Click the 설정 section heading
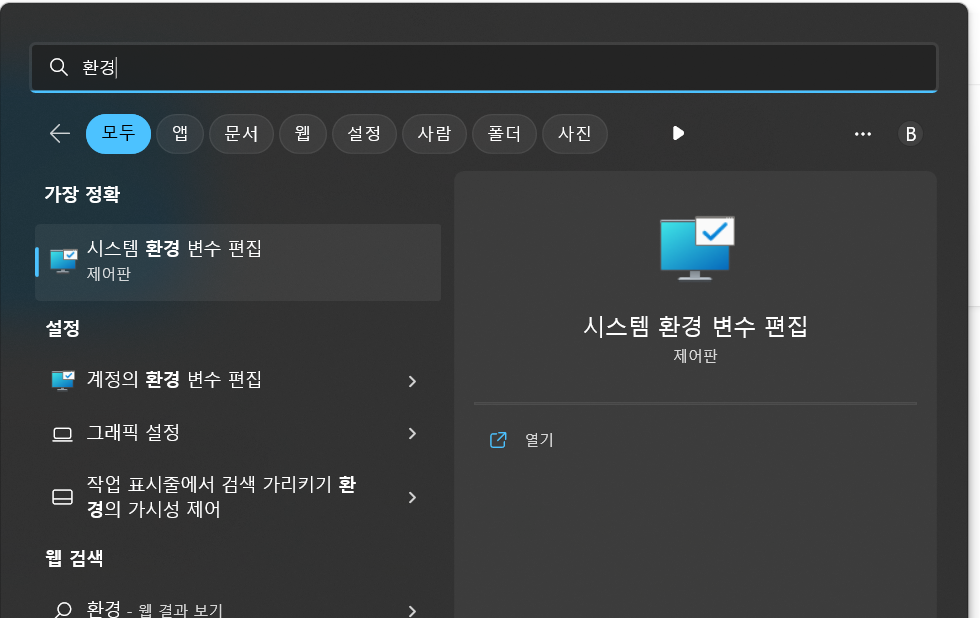 coord(63,328)
